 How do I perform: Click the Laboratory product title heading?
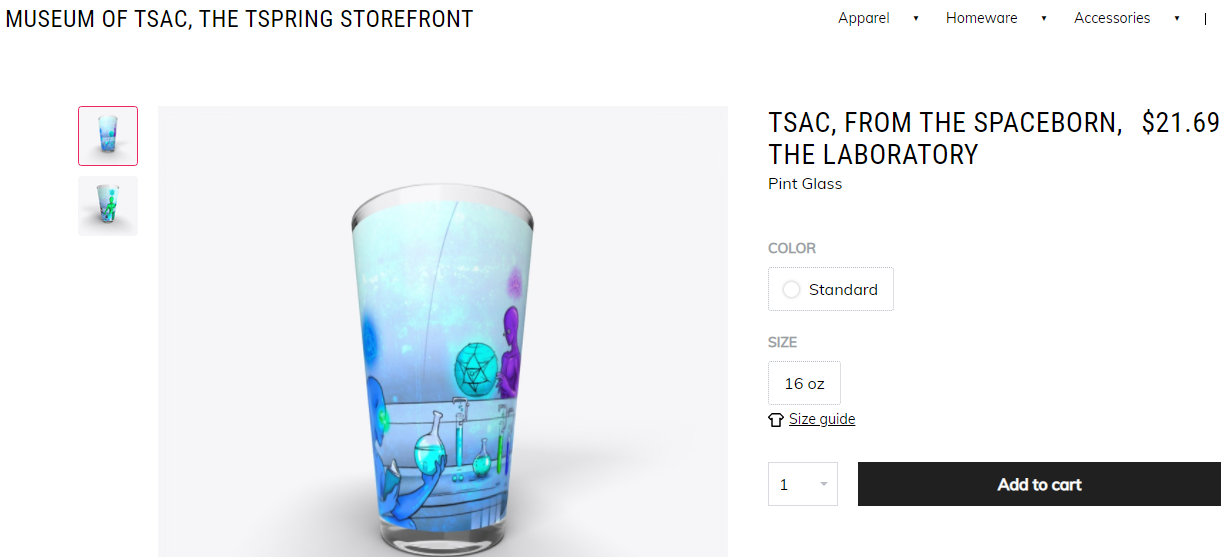pos(944,138)
